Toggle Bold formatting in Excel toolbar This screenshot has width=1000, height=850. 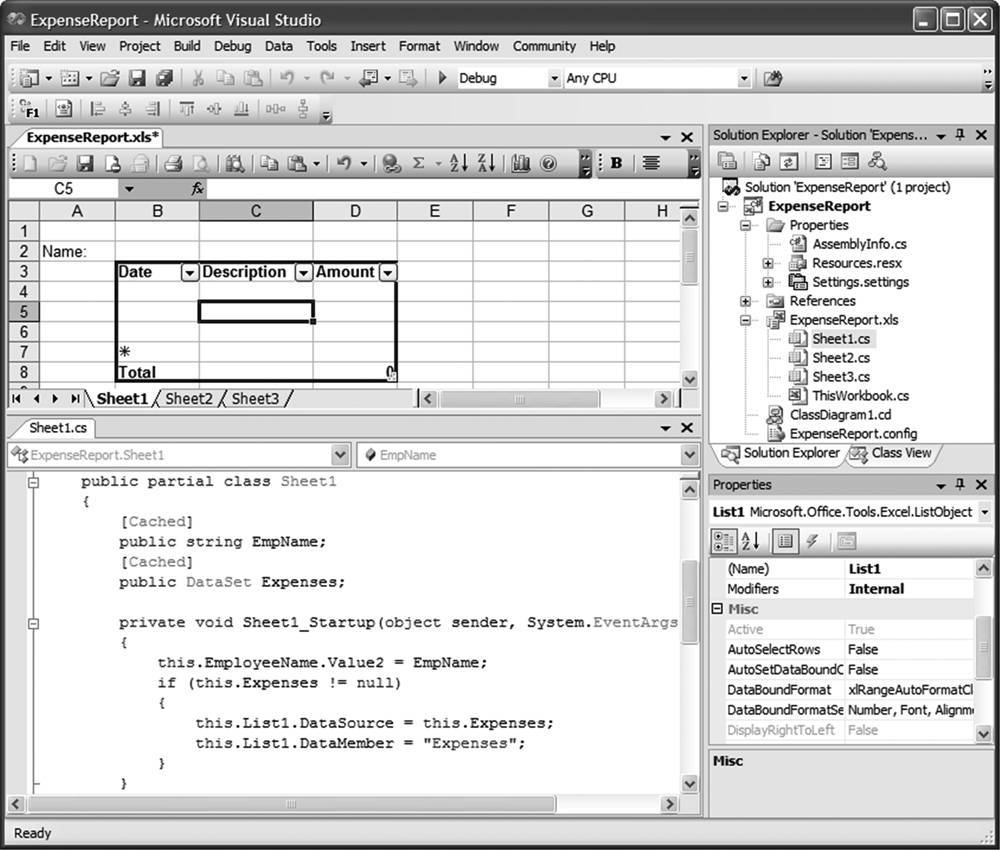click(616, 163)
